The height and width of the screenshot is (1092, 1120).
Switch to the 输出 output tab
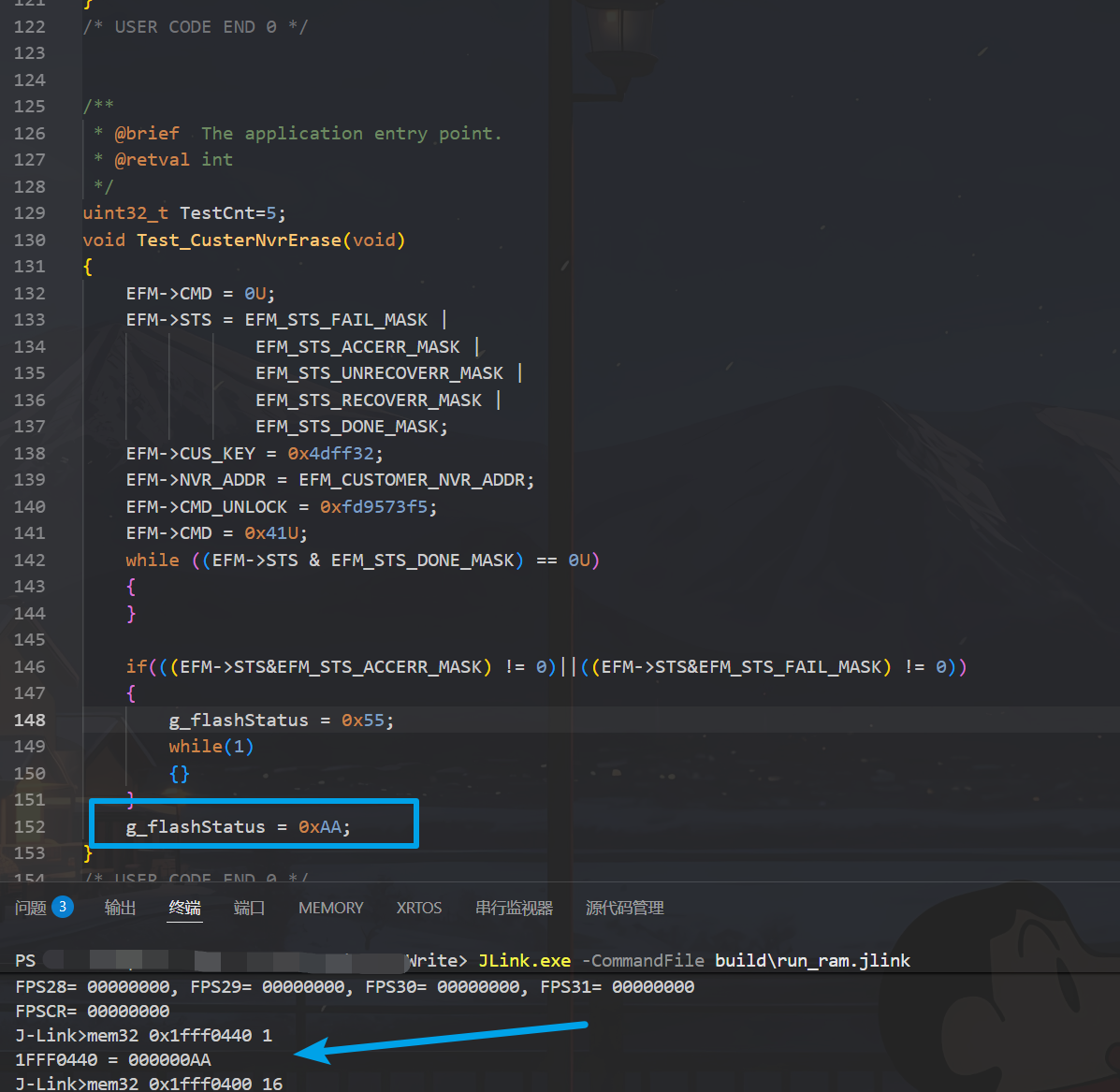coord(120,908)
